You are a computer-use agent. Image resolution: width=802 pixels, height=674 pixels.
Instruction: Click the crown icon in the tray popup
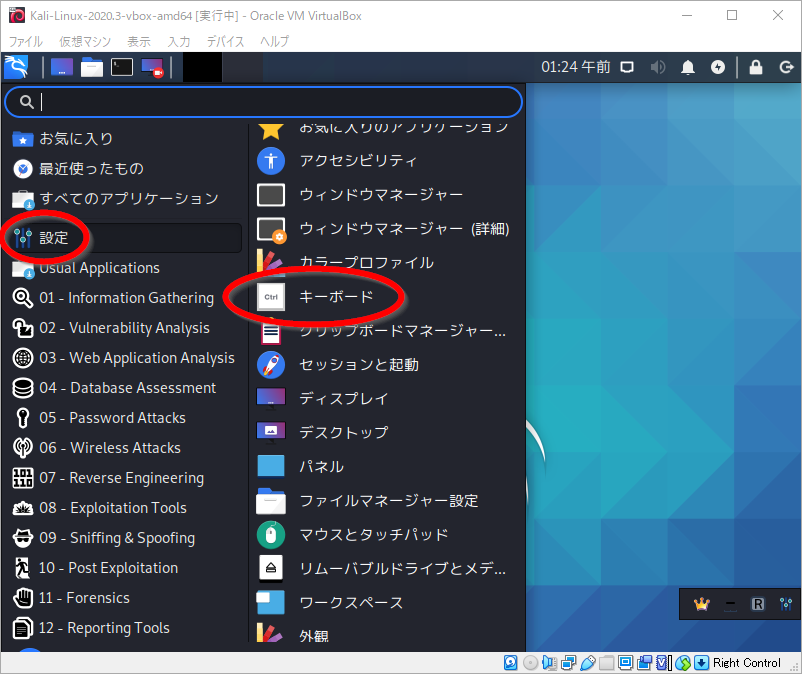702,604
